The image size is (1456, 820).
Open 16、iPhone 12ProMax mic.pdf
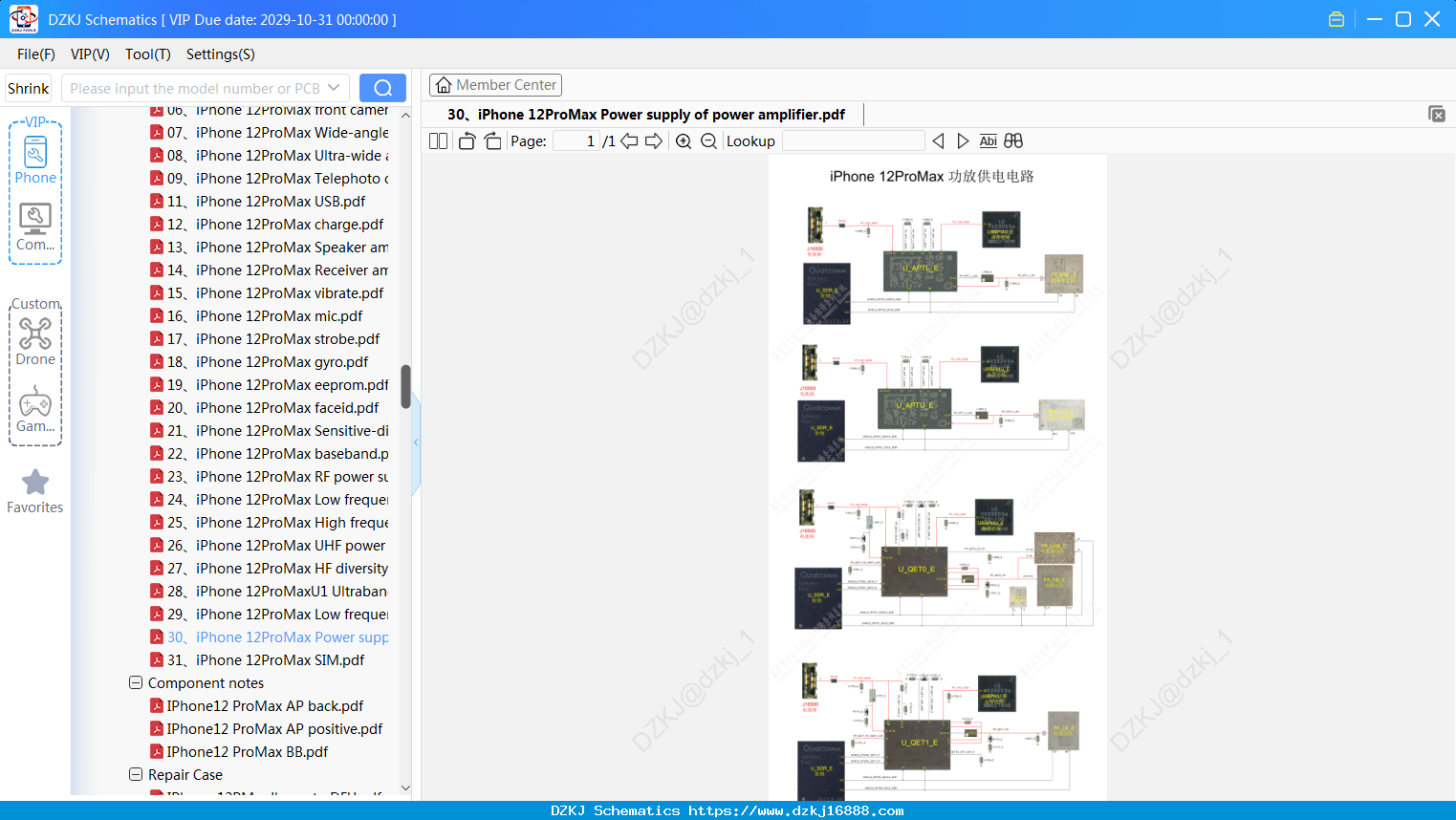click(266, 316)
